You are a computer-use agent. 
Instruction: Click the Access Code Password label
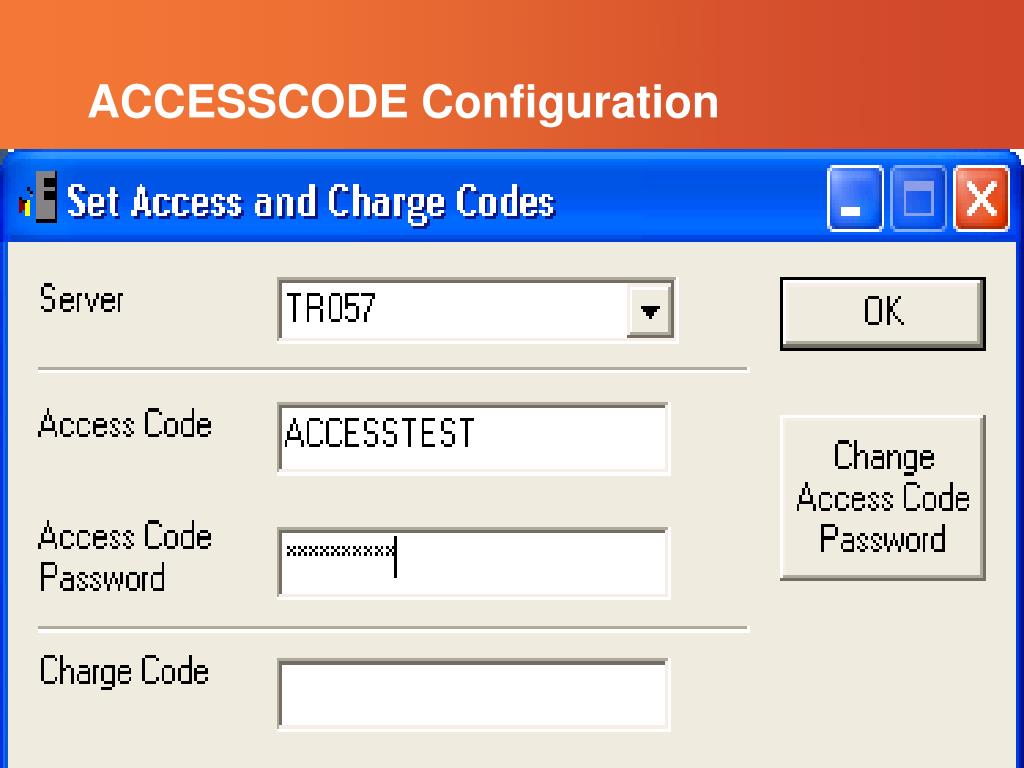pyautogui.click(x=125, y=556)
